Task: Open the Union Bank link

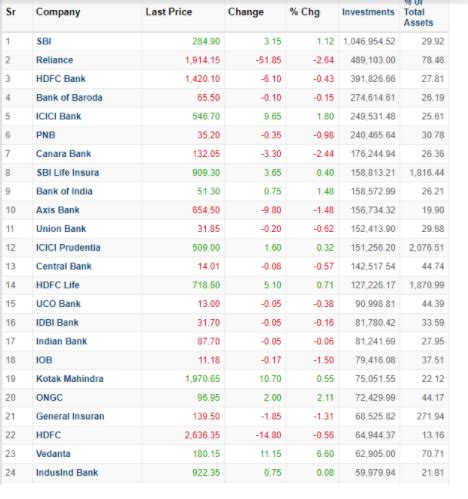Action: (x=61, y=229)
